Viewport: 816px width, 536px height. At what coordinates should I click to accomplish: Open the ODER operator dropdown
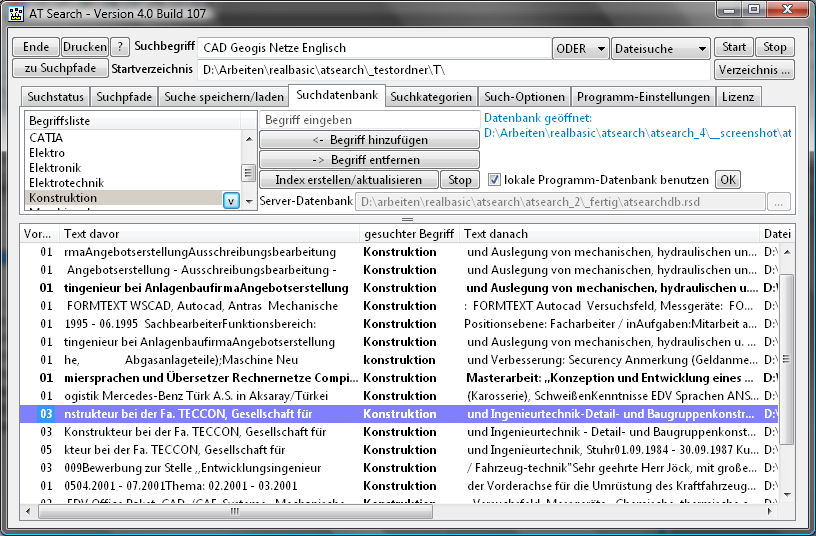coord(580,48)
